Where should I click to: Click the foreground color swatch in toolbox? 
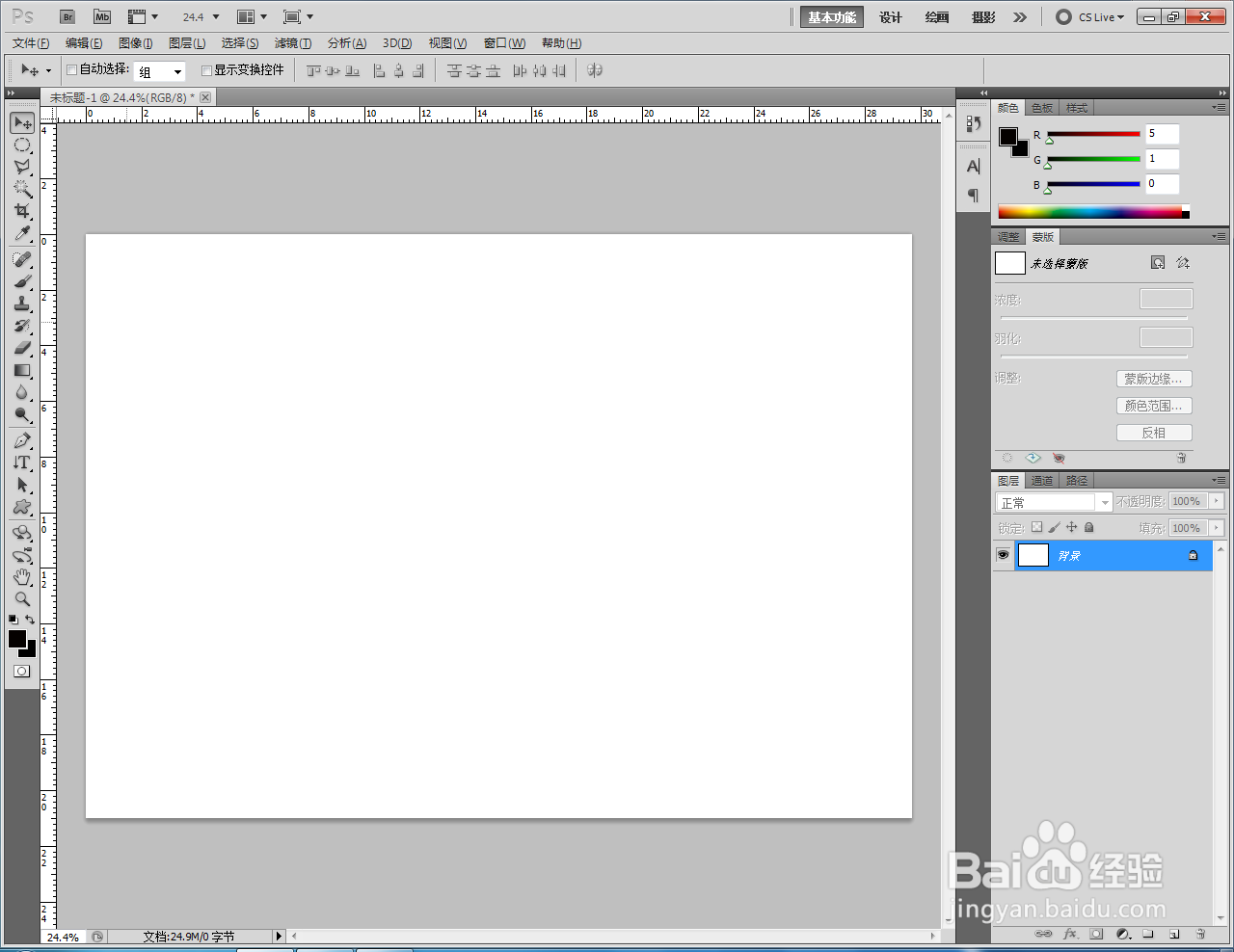tap(17, 639)
